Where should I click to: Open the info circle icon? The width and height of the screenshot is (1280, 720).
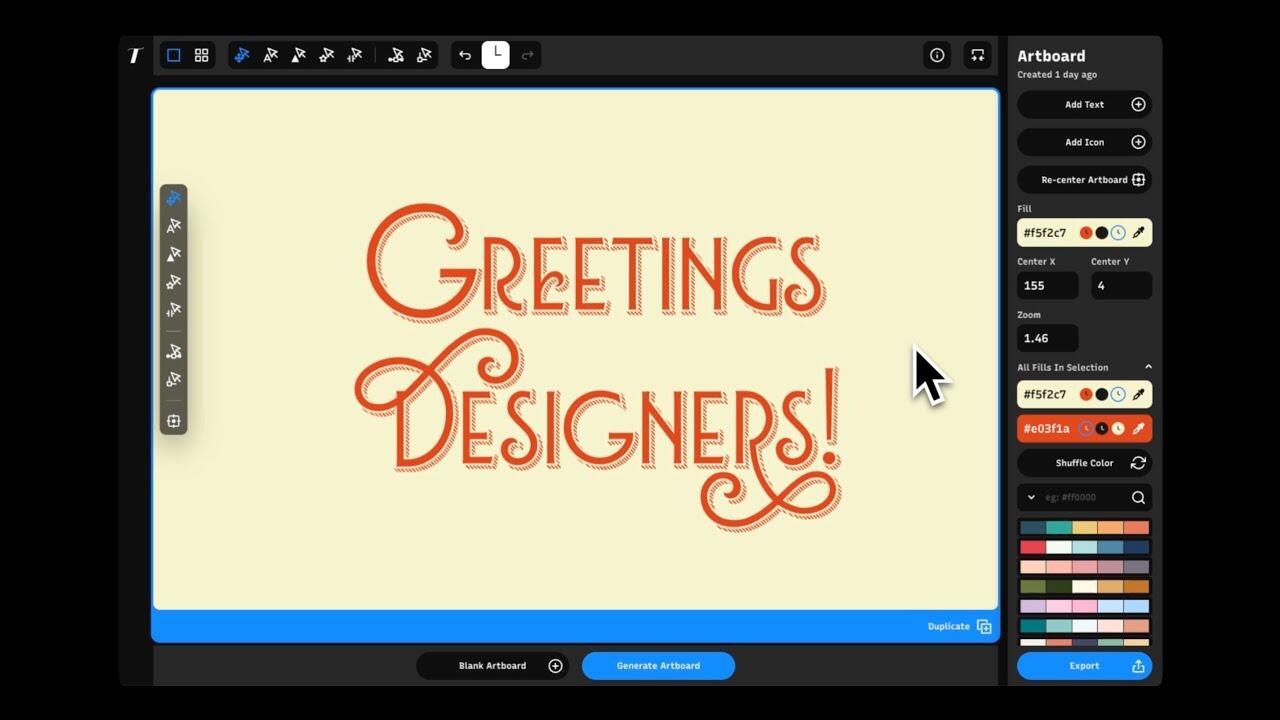pos(937,55)
